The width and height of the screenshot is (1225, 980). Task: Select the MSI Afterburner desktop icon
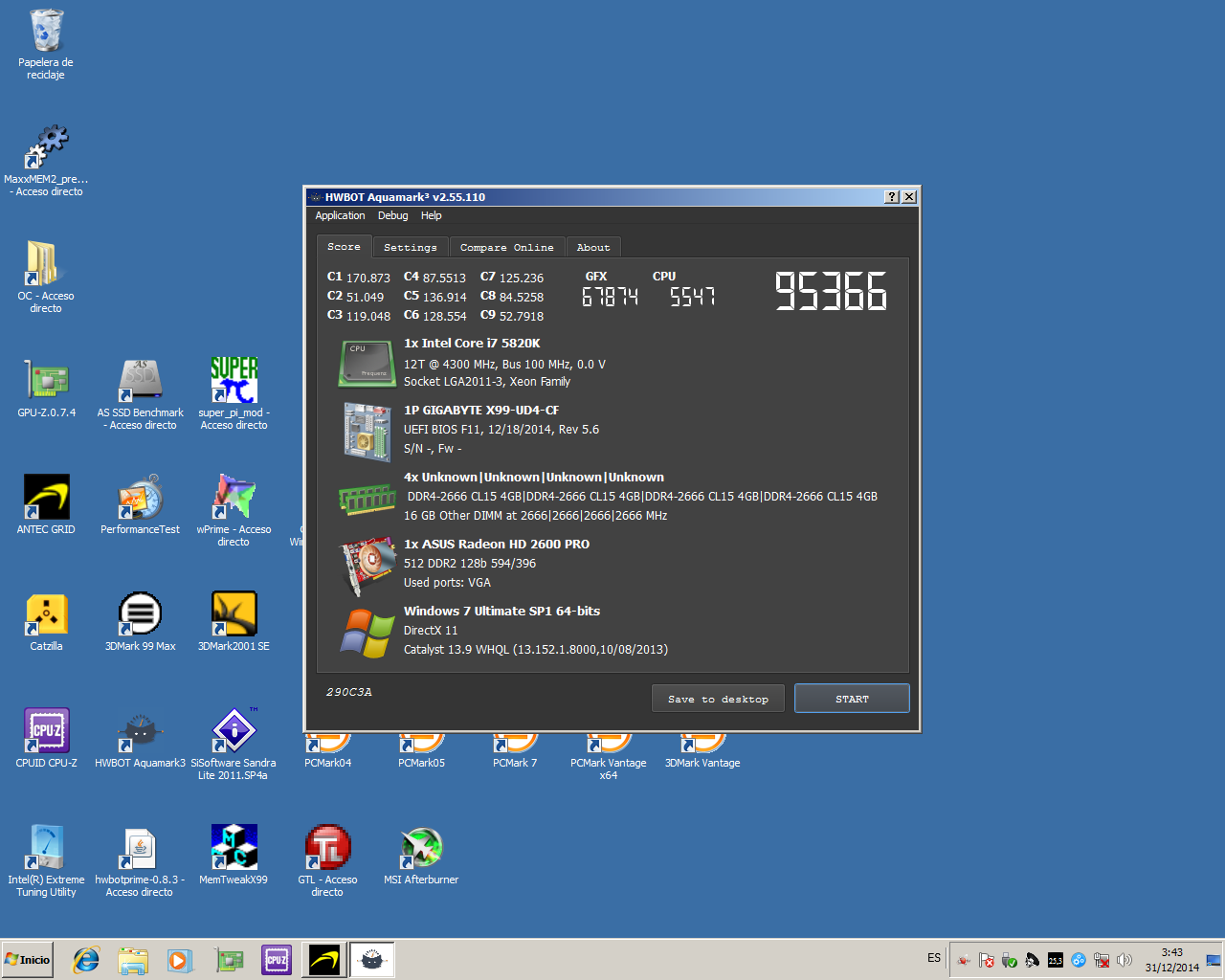point(421,848)
